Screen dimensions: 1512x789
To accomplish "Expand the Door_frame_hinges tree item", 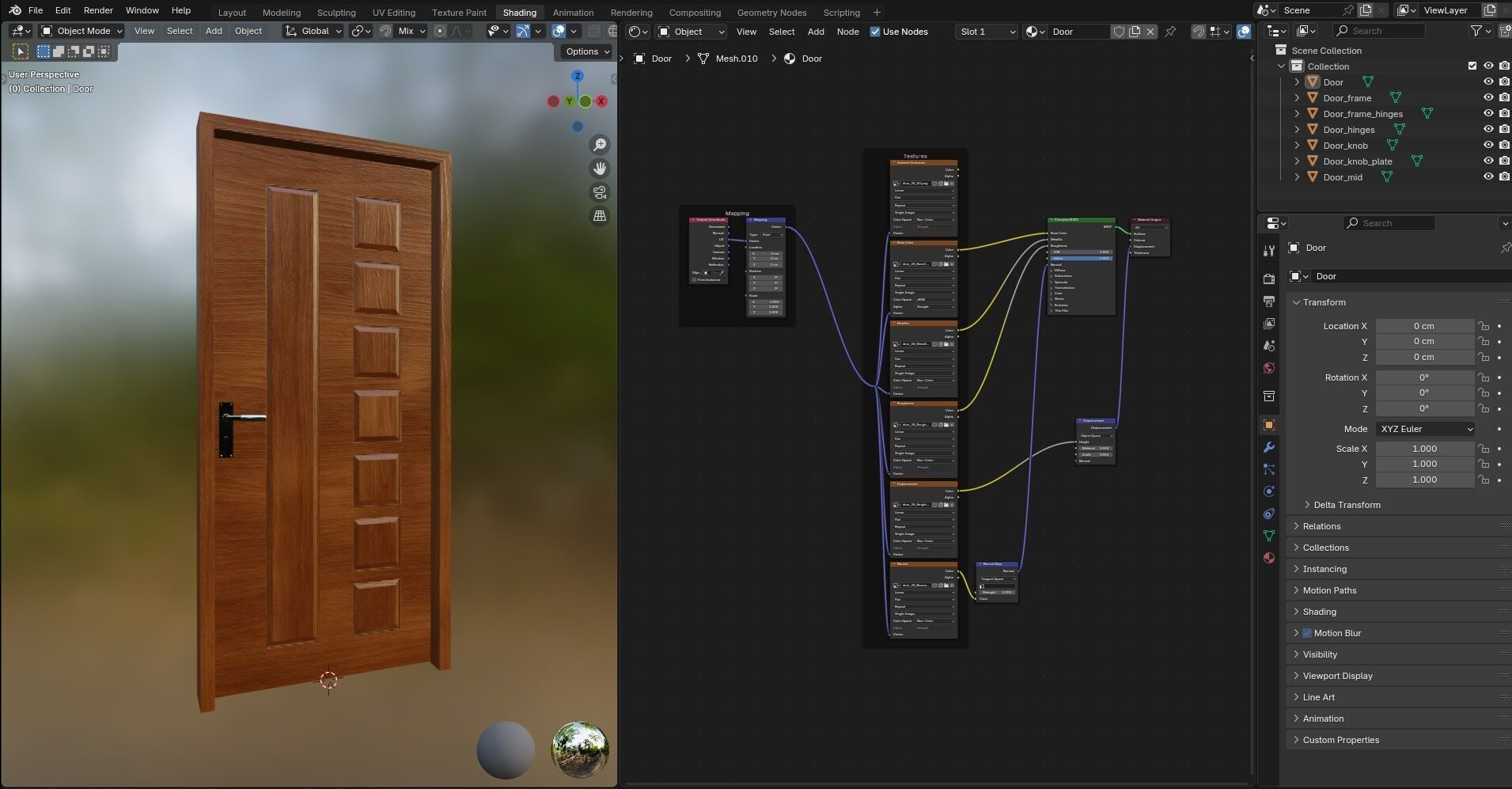I will [x=1297, y=114].
